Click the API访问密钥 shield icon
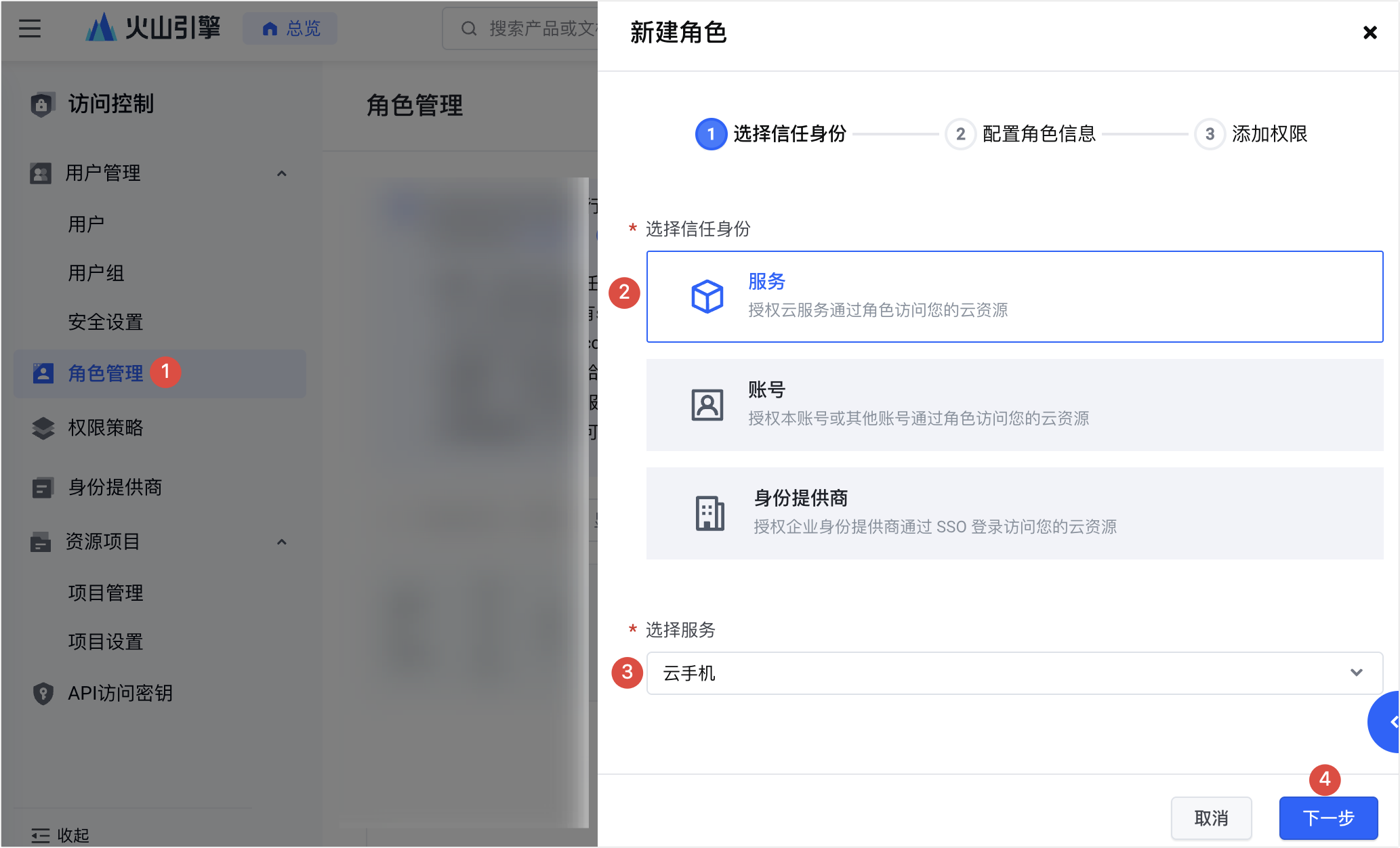1400x848 pixels. point(43,694)
